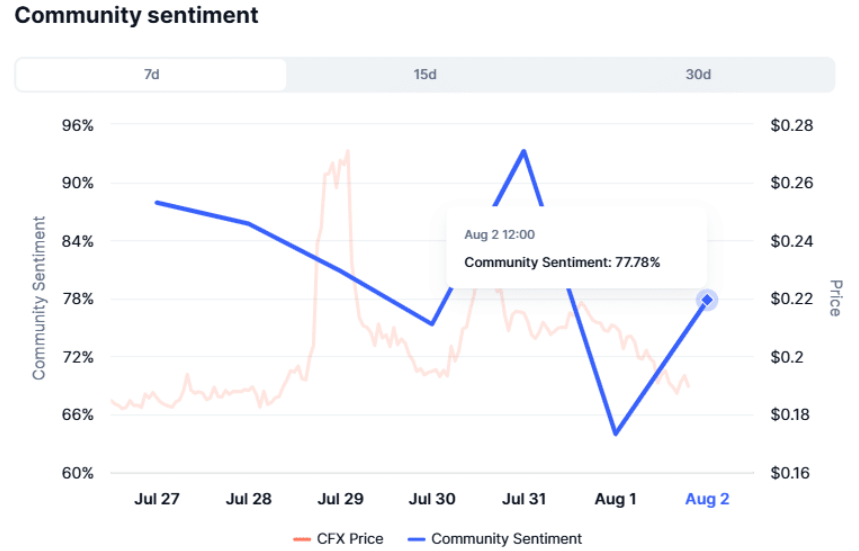The width and height of the screenshot is (859, 551).
Task: Click the Jul 28 sentiment line point
Action: tap(249, 223)
